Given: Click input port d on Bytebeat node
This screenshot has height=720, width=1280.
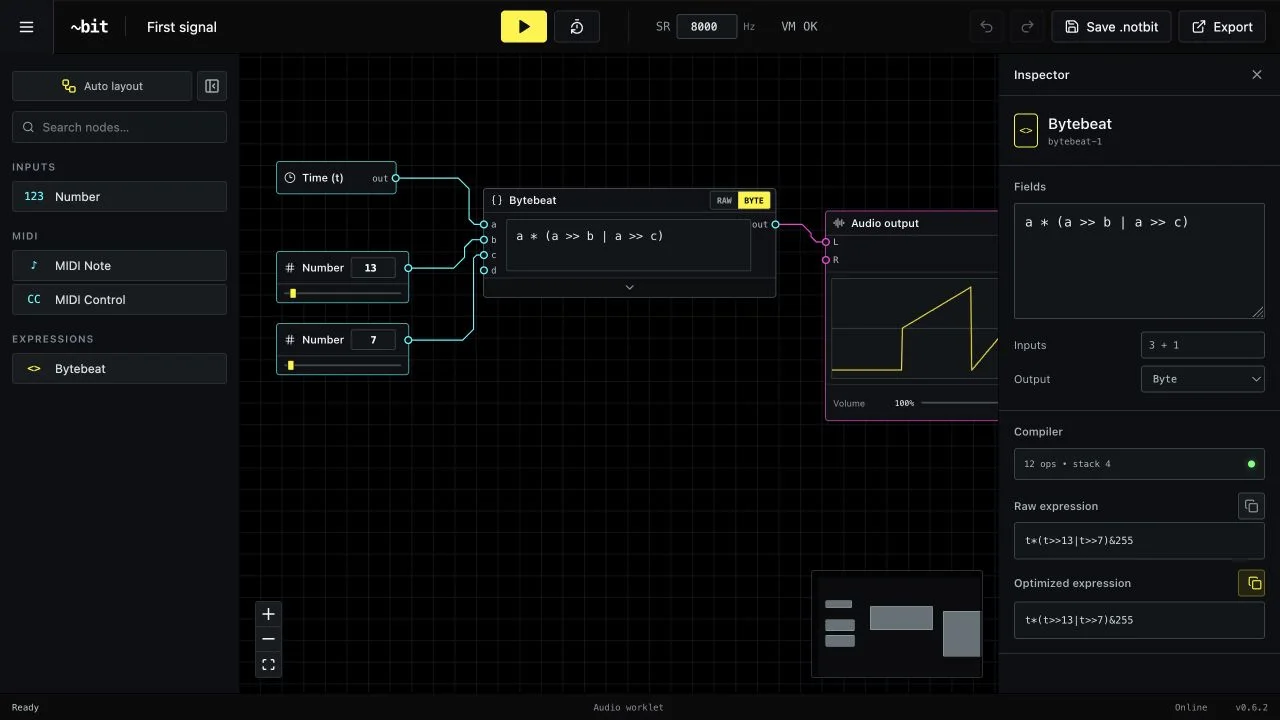Looking at the screenshot, I should [x=483, y=270].
